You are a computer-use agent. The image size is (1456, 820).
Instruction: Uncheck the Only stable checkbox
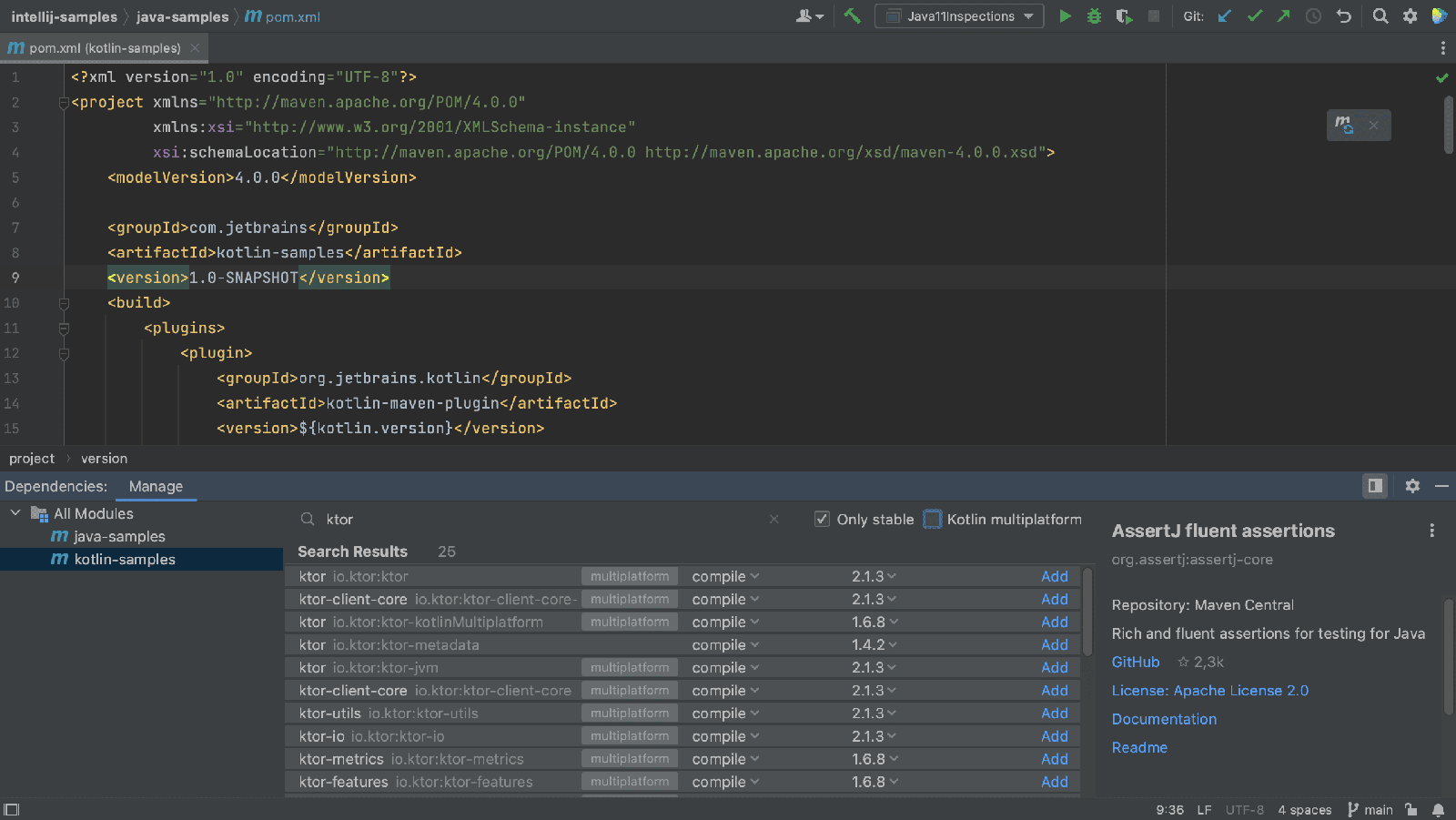coord(822,519)
